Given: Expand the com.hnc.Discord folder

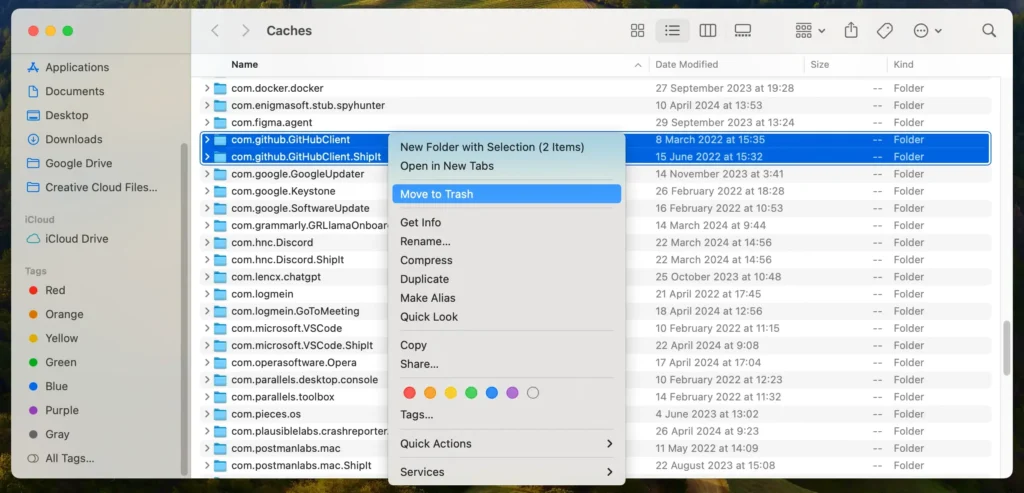Looking at the screenshot, I should 206,243.
